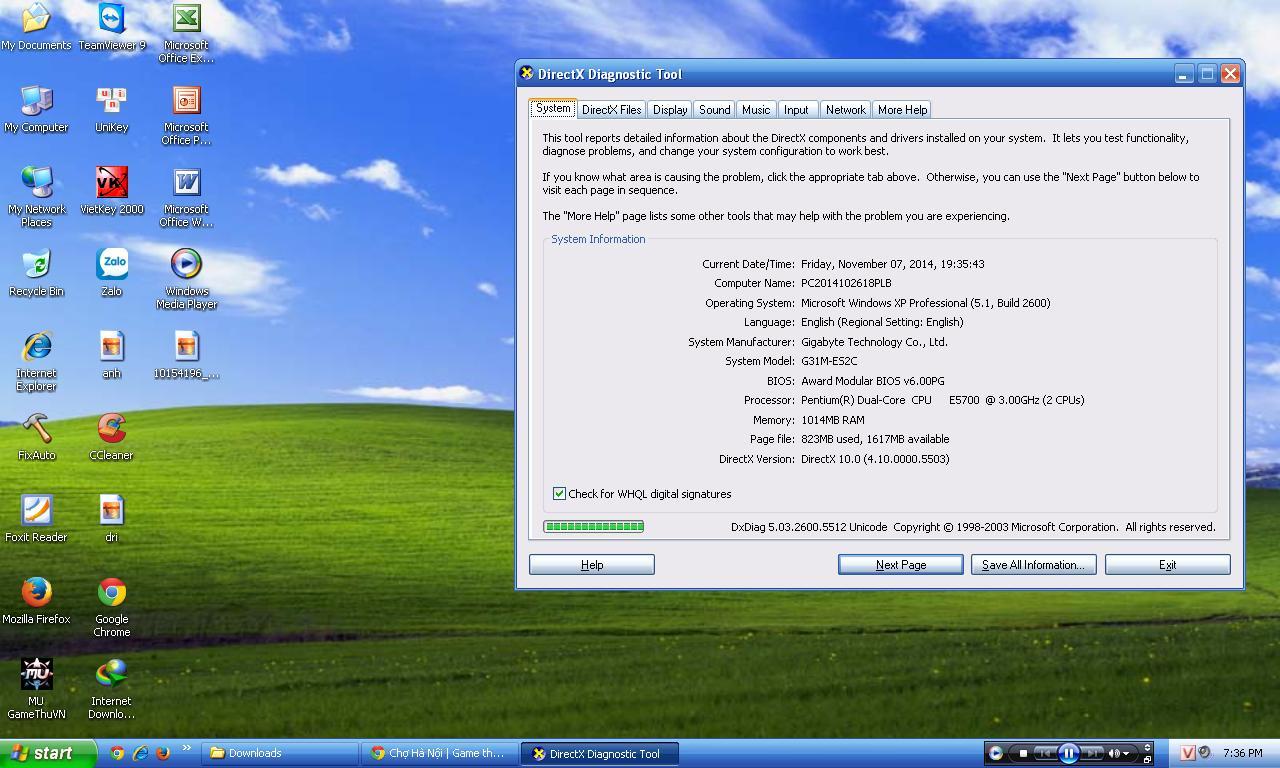This screenshot has height=768, width=1280.
Task: Select the Recycle Bin icon
Action: point(36,272)
